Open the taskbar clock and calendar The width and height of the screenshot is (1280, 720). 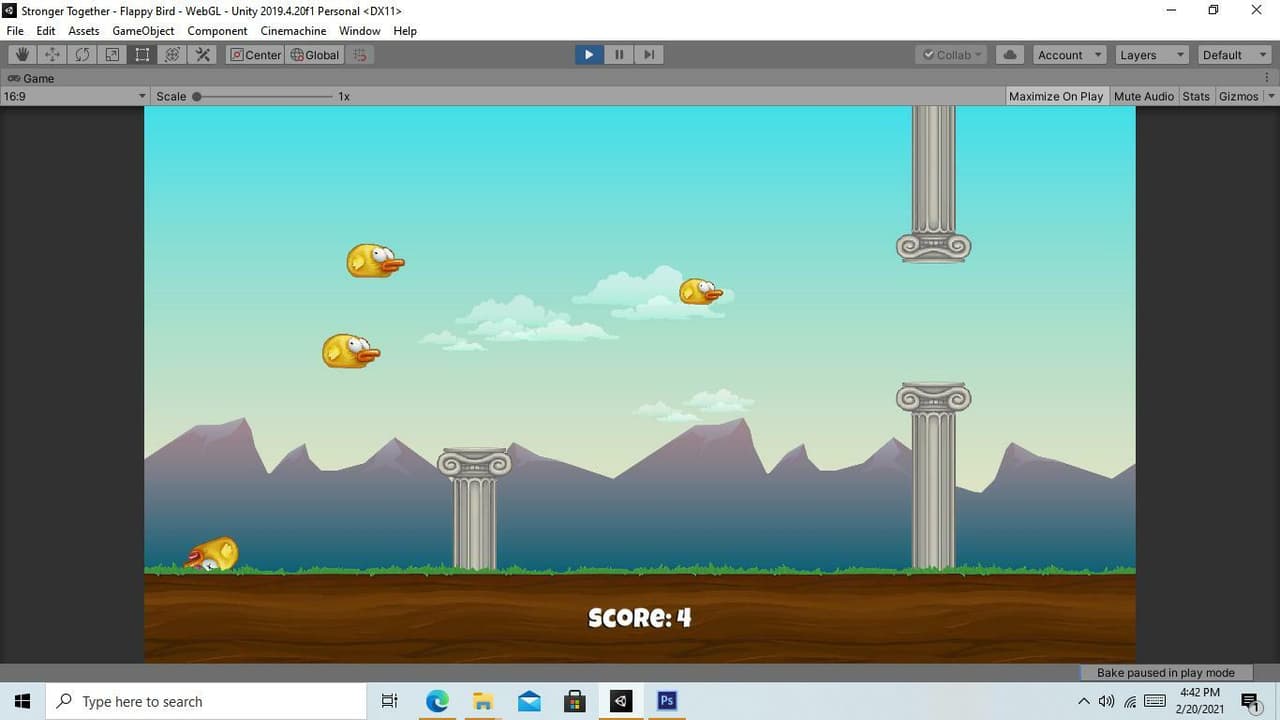click(1200, 701)
